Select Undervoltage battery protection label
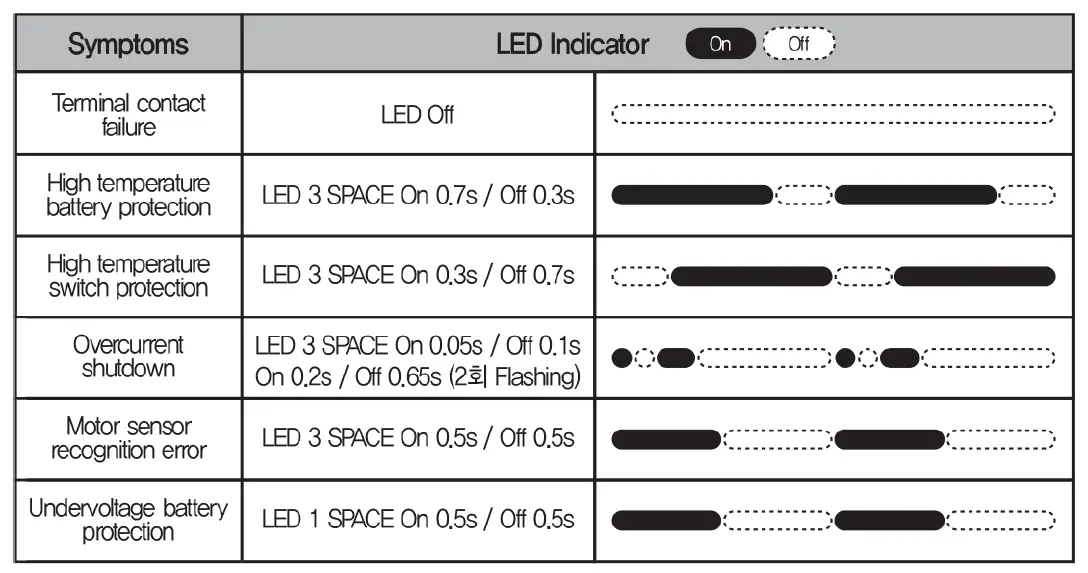The height and width of the screenshot is (573, 1088). click(128, 520)
